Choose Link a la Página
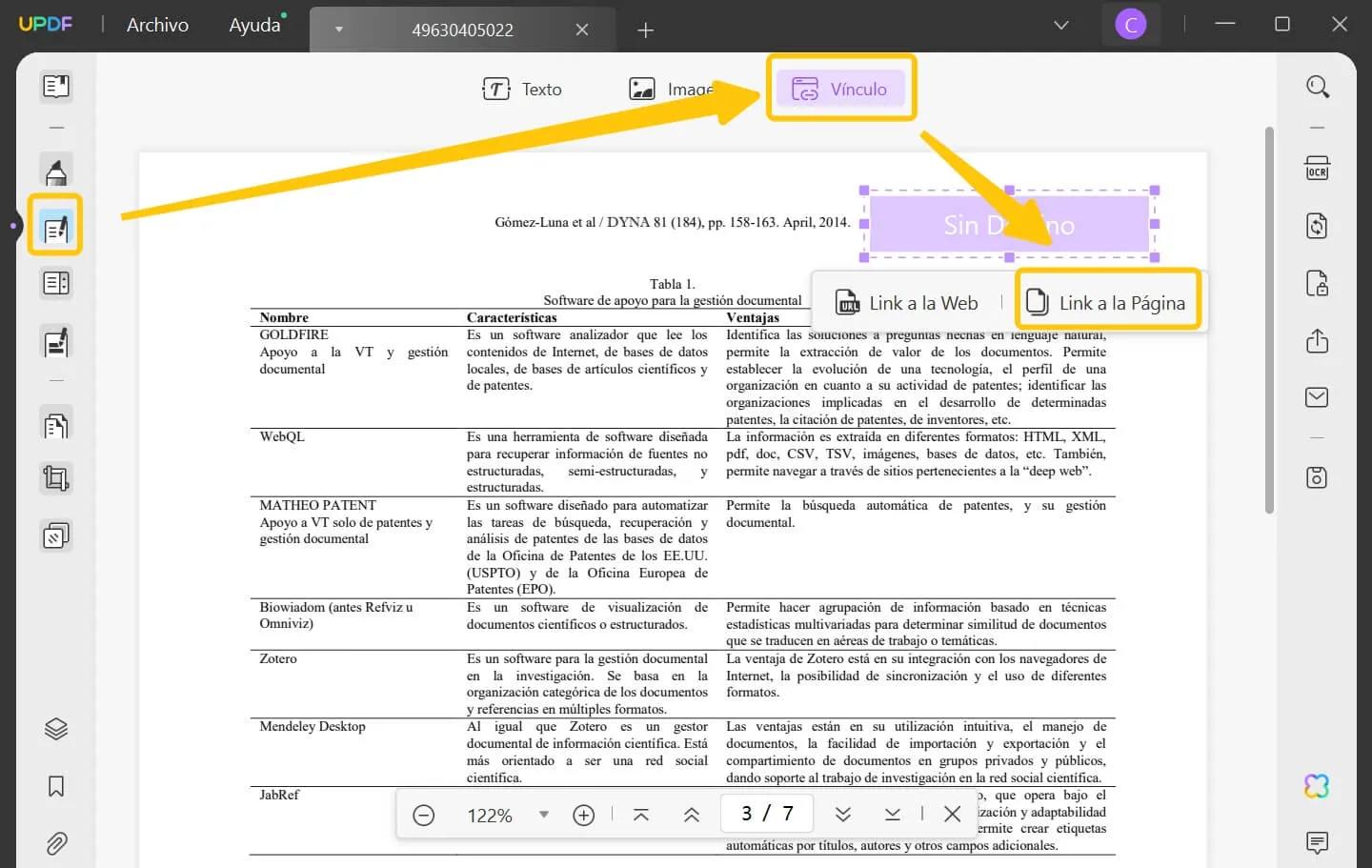 click(1106, 303)
